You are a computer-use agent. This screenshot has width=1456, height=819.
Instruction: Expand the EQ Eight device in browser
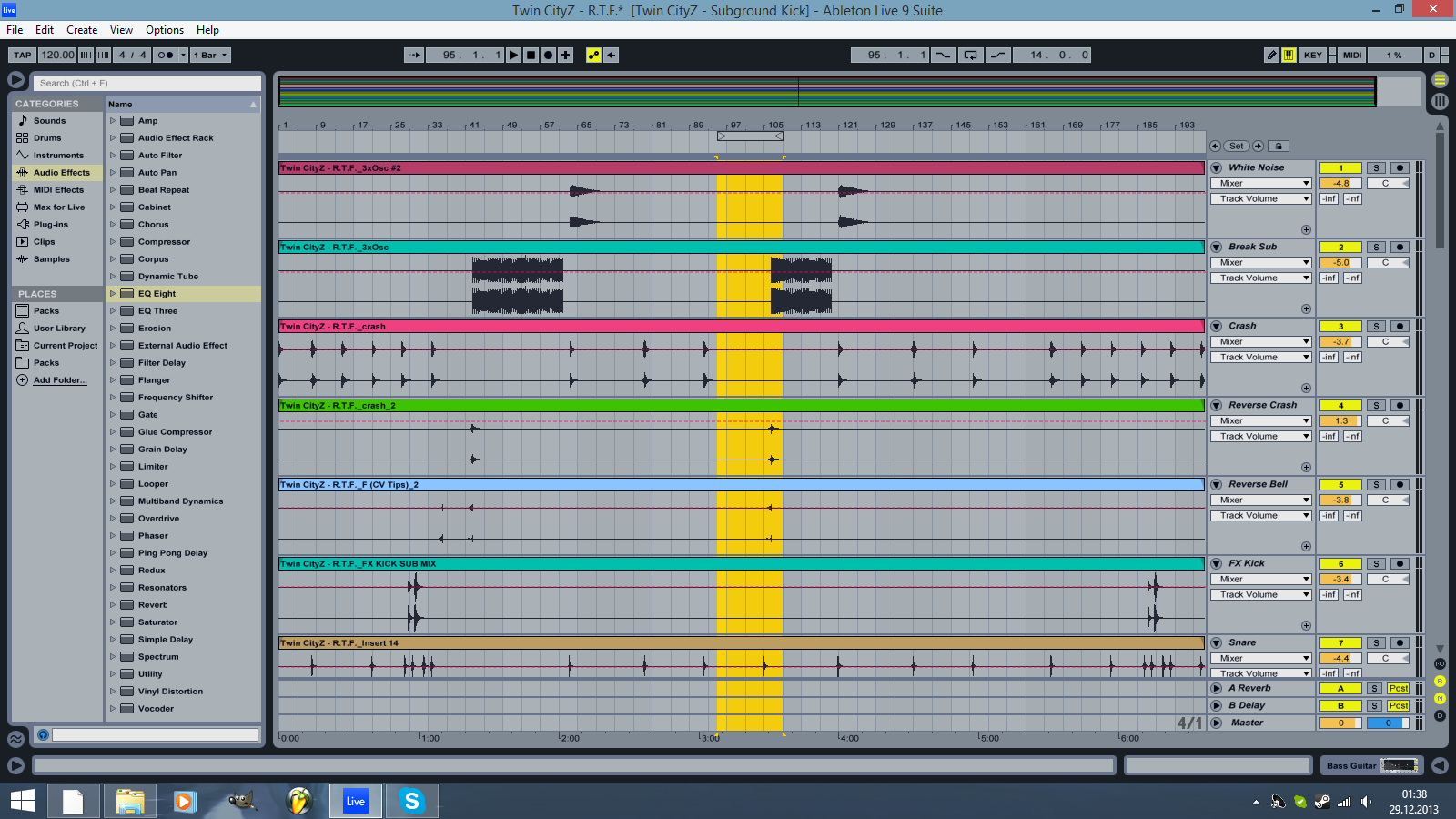(113, 294)
